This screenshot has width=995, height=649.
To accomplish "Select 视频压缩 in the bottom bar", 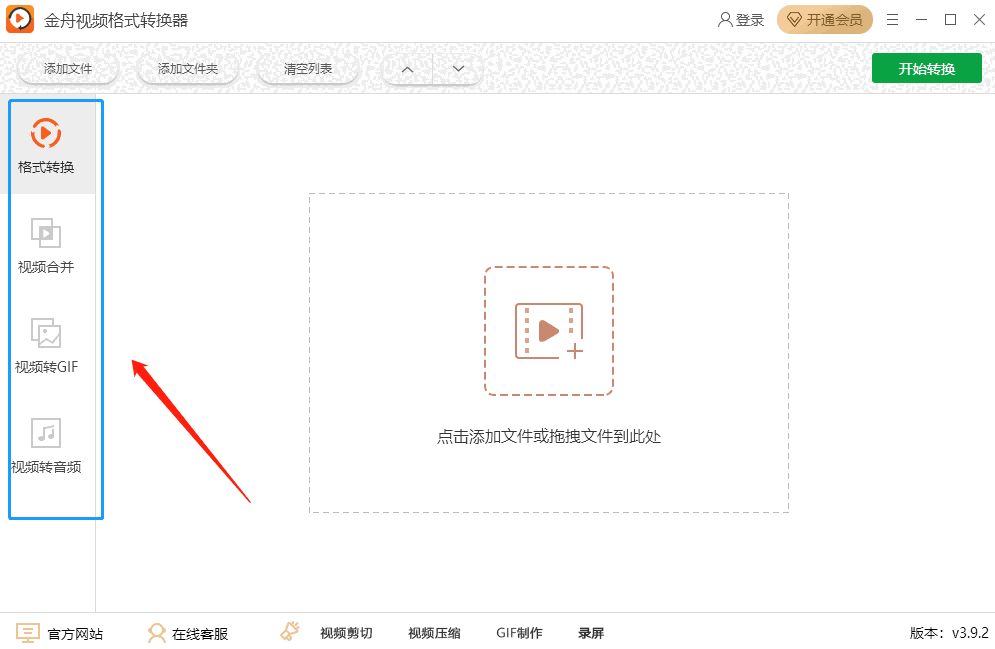I will (434, 632).
